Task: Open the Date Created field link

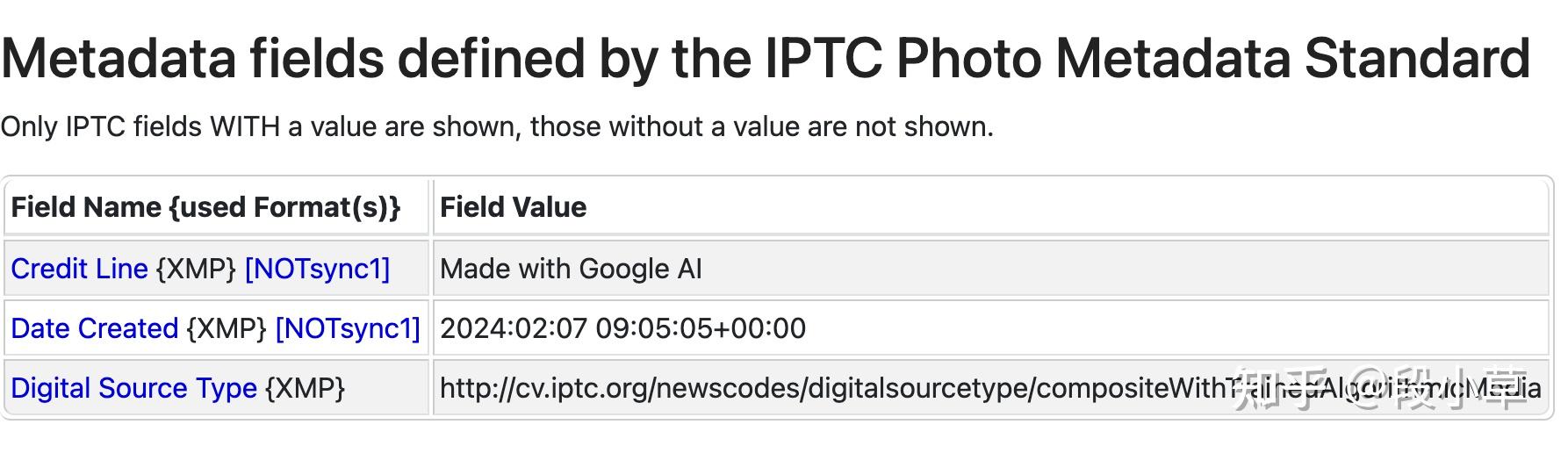Action: click(94, 328)
